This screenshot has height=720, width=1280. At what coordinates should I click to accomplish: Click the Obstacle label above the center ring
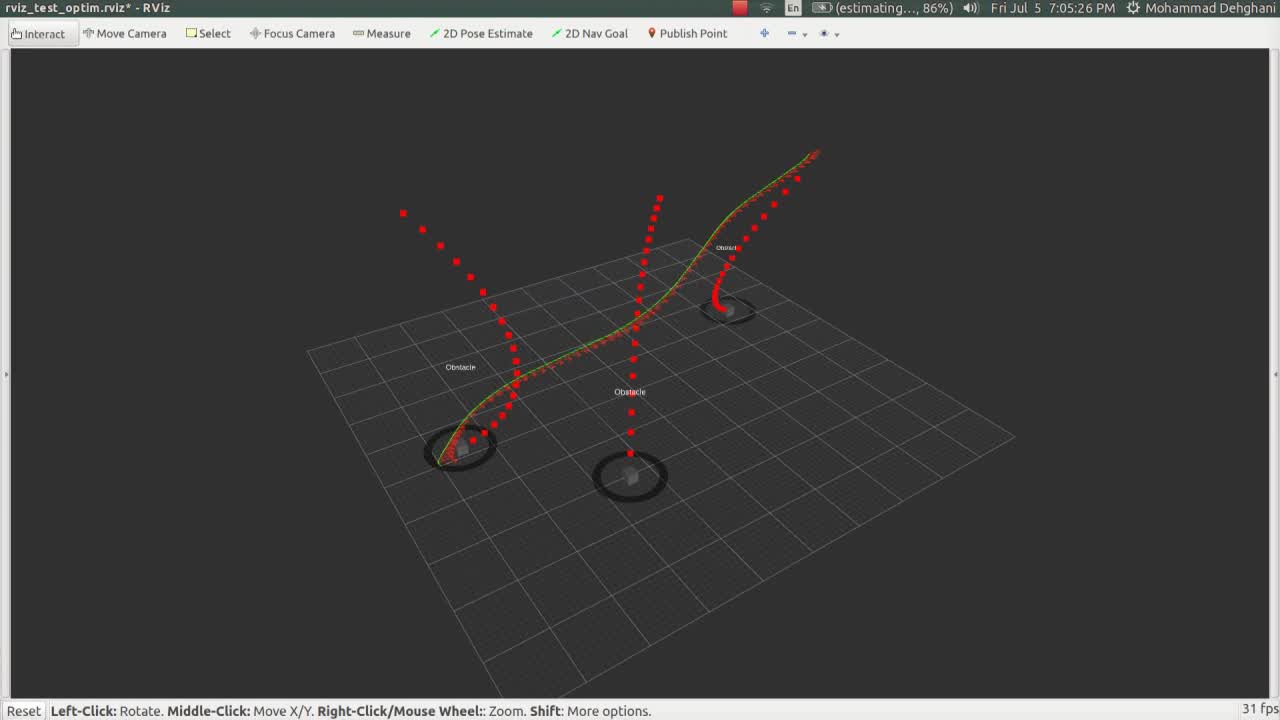[630, 392]
